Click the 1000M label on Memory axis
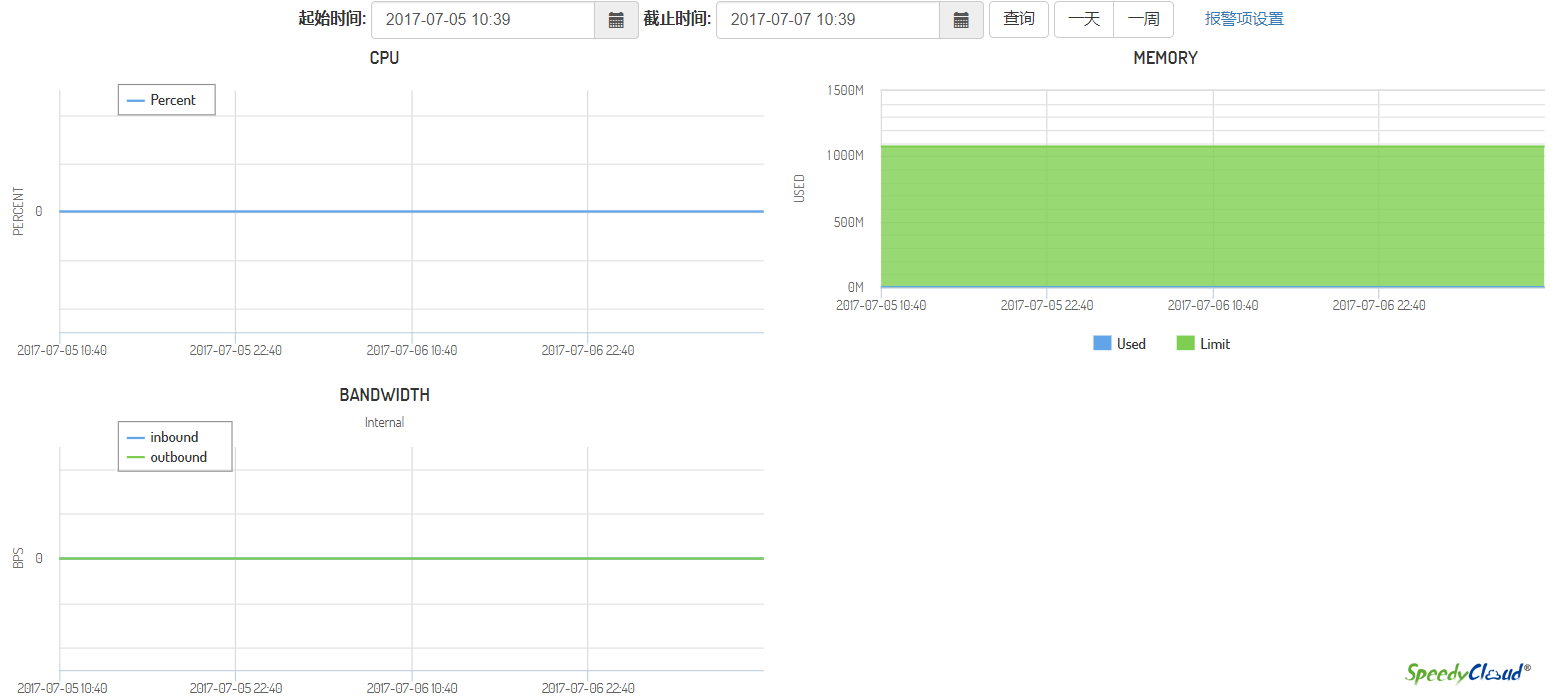The height and width of the screenshot is (700, 1556). (845, 156)
